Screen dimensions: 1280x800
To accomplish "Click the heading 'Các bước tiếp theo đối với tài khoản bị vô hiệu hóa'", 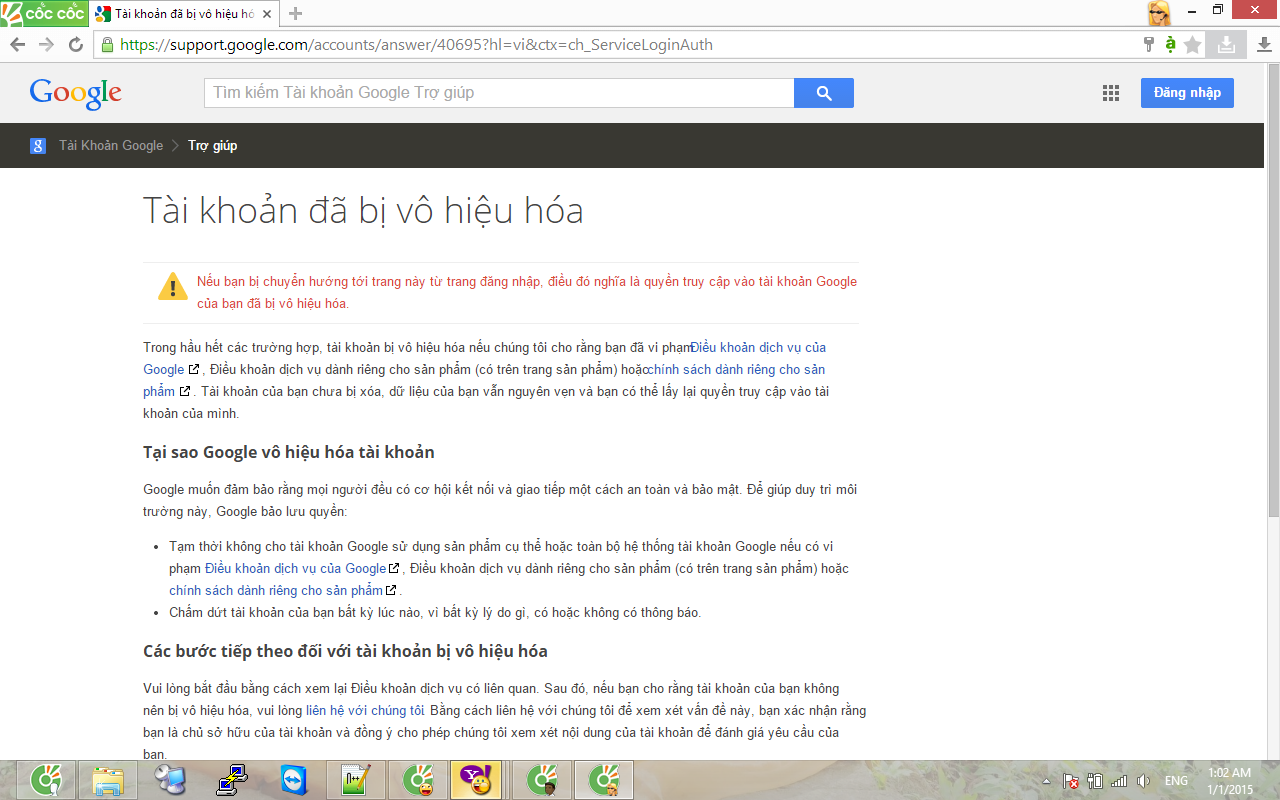I will click(x=345, y=651).
